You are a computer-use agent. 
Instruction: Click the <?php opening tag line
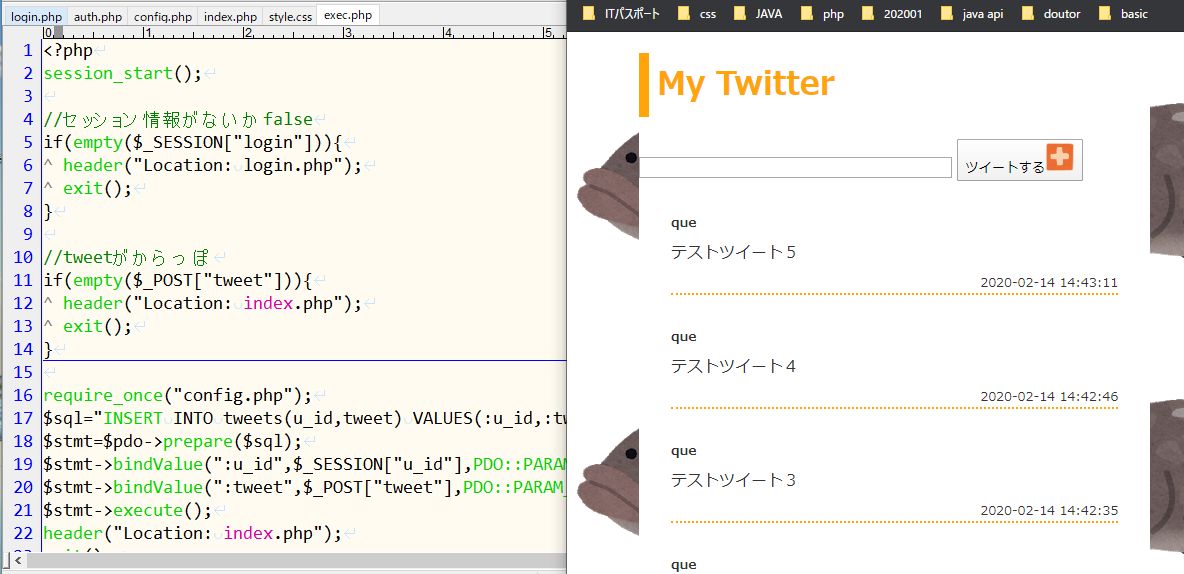tap(68, 51)
